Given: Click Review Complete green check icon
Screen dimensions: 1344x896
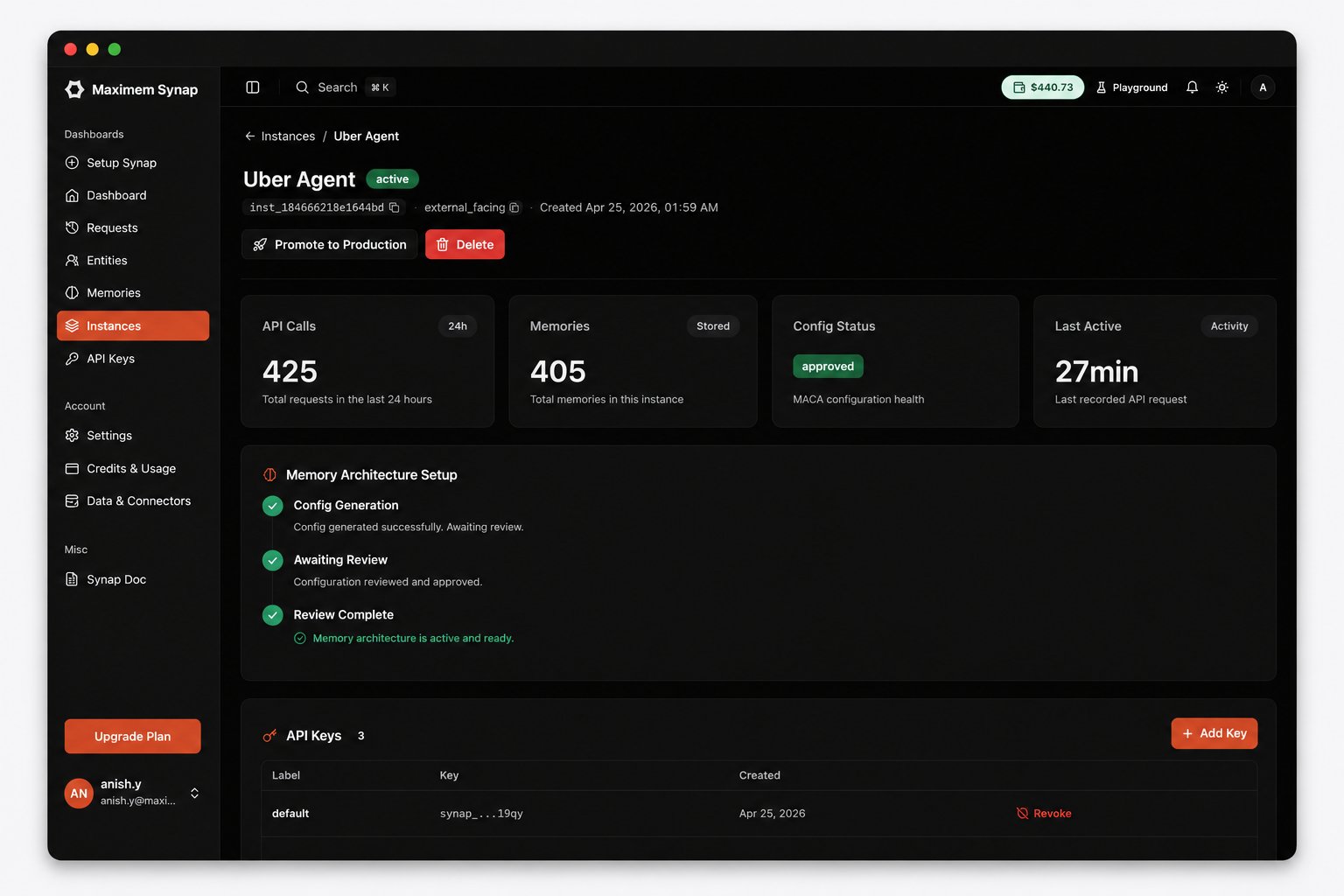Looking at the screenshot, I should 273,615.
